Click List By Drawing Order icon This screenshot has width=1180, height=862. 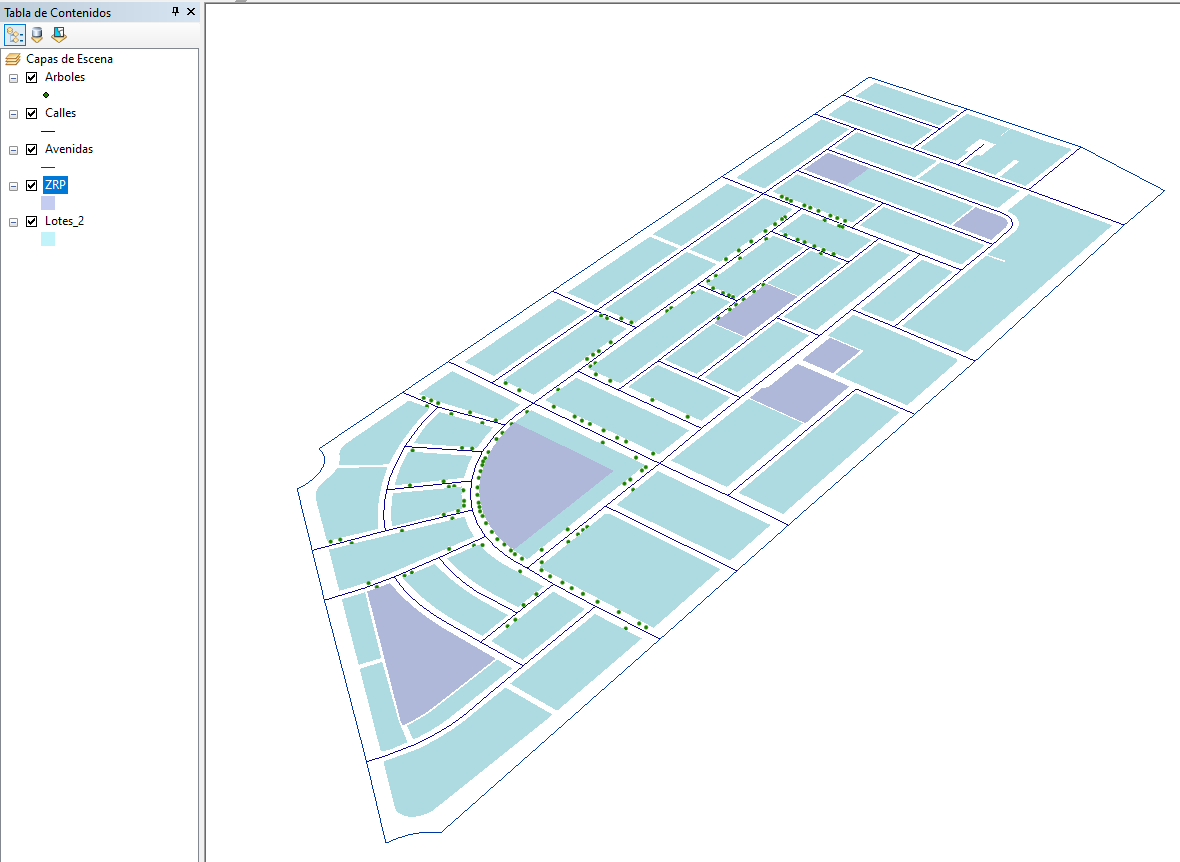click(x=14, y=35)
